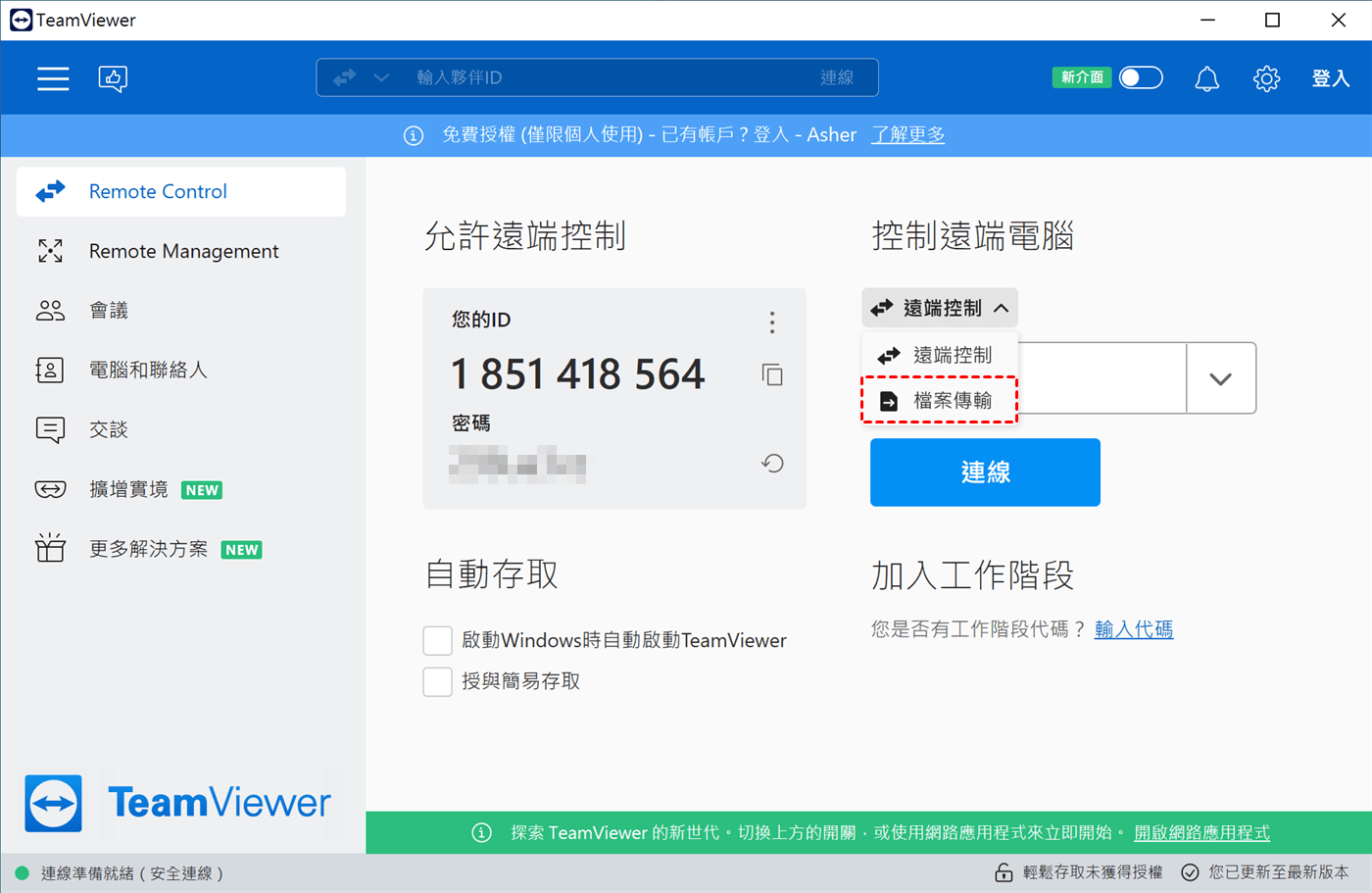1372x893 pixels.
Task: Open the Remote Management section
Action: (x=181, y=251)
